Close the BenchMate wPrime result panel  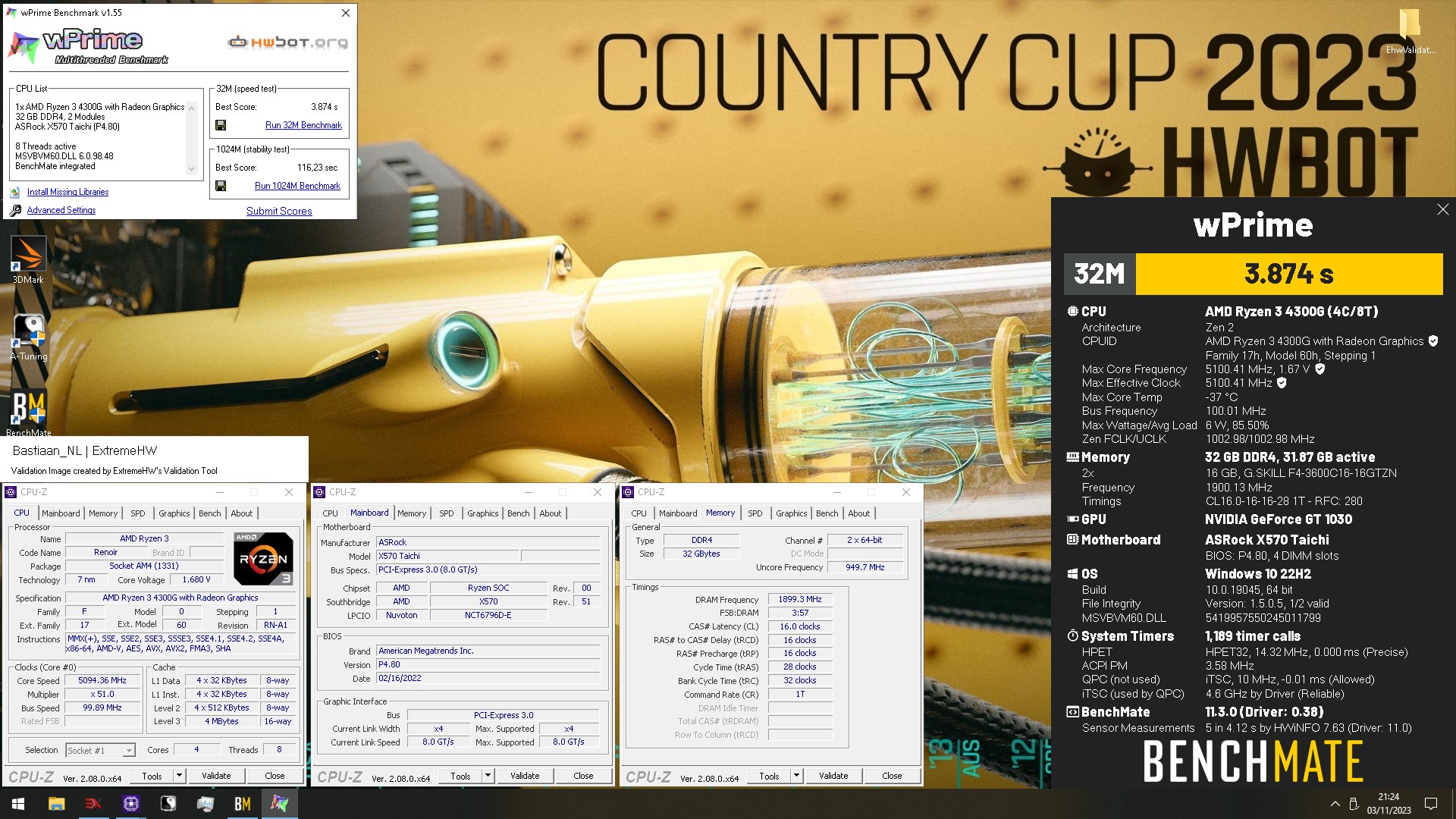pyautogui.click(x=1442, y=209)
